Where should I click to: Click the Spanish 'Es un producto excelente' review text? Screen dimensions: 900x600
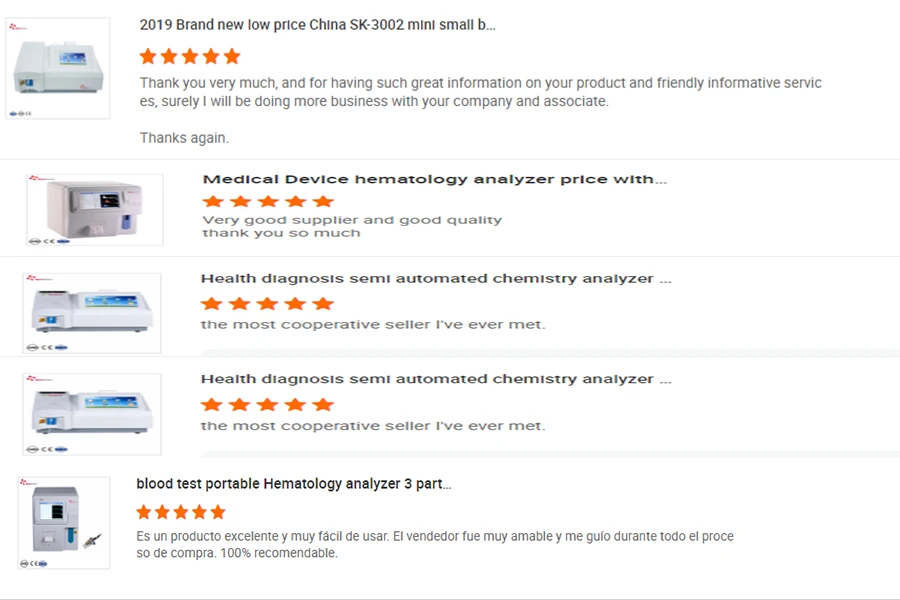tap(435, 537)
